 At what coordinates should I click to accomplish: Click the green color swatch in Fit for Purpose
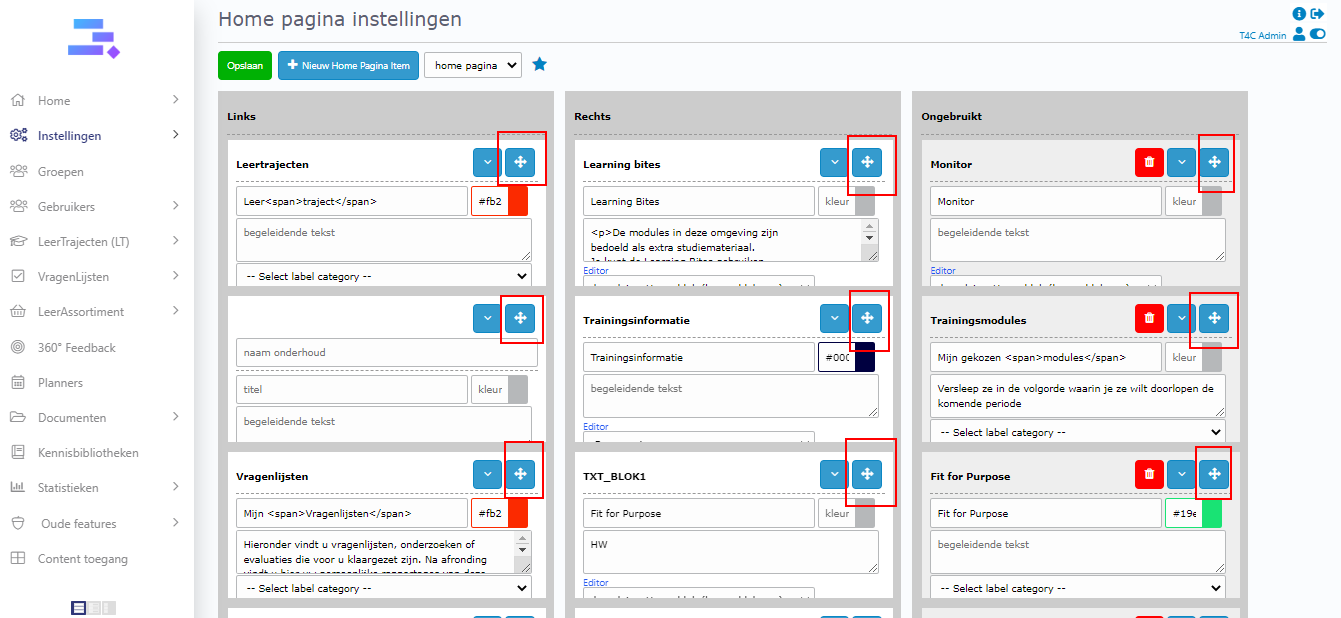coord(1211,513)
